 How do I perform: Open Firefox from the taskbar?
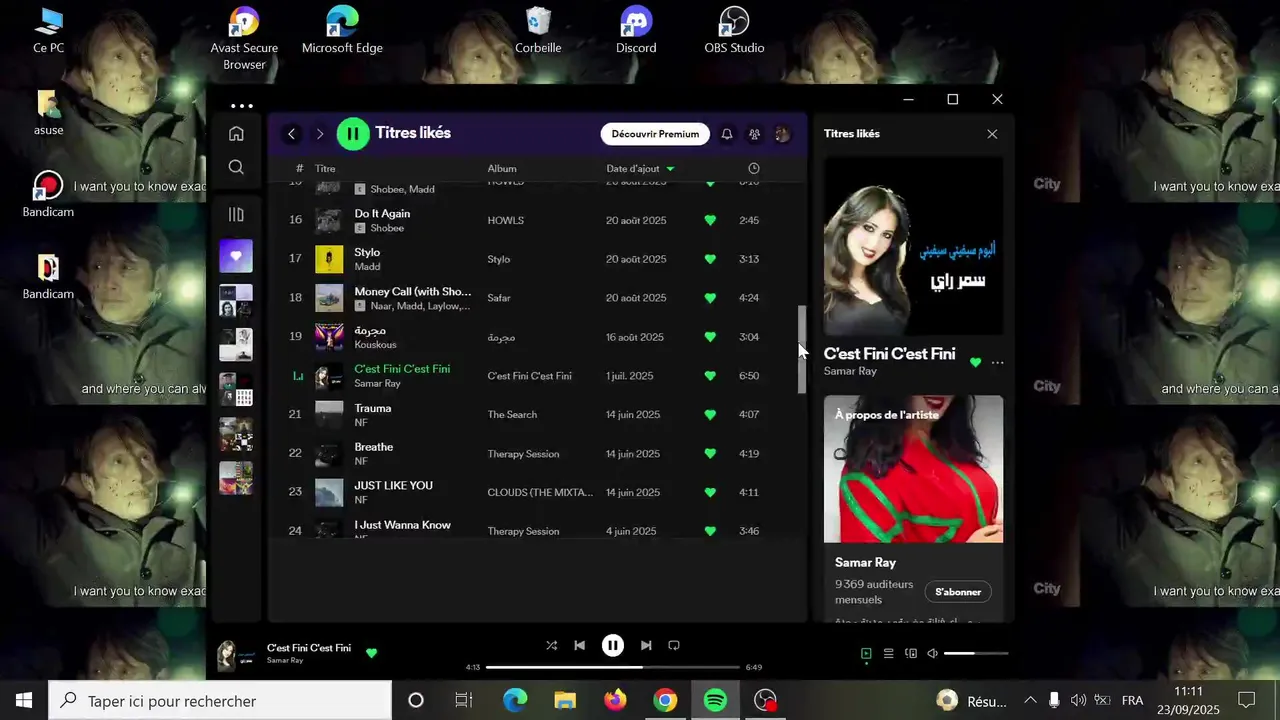point(615,701)
